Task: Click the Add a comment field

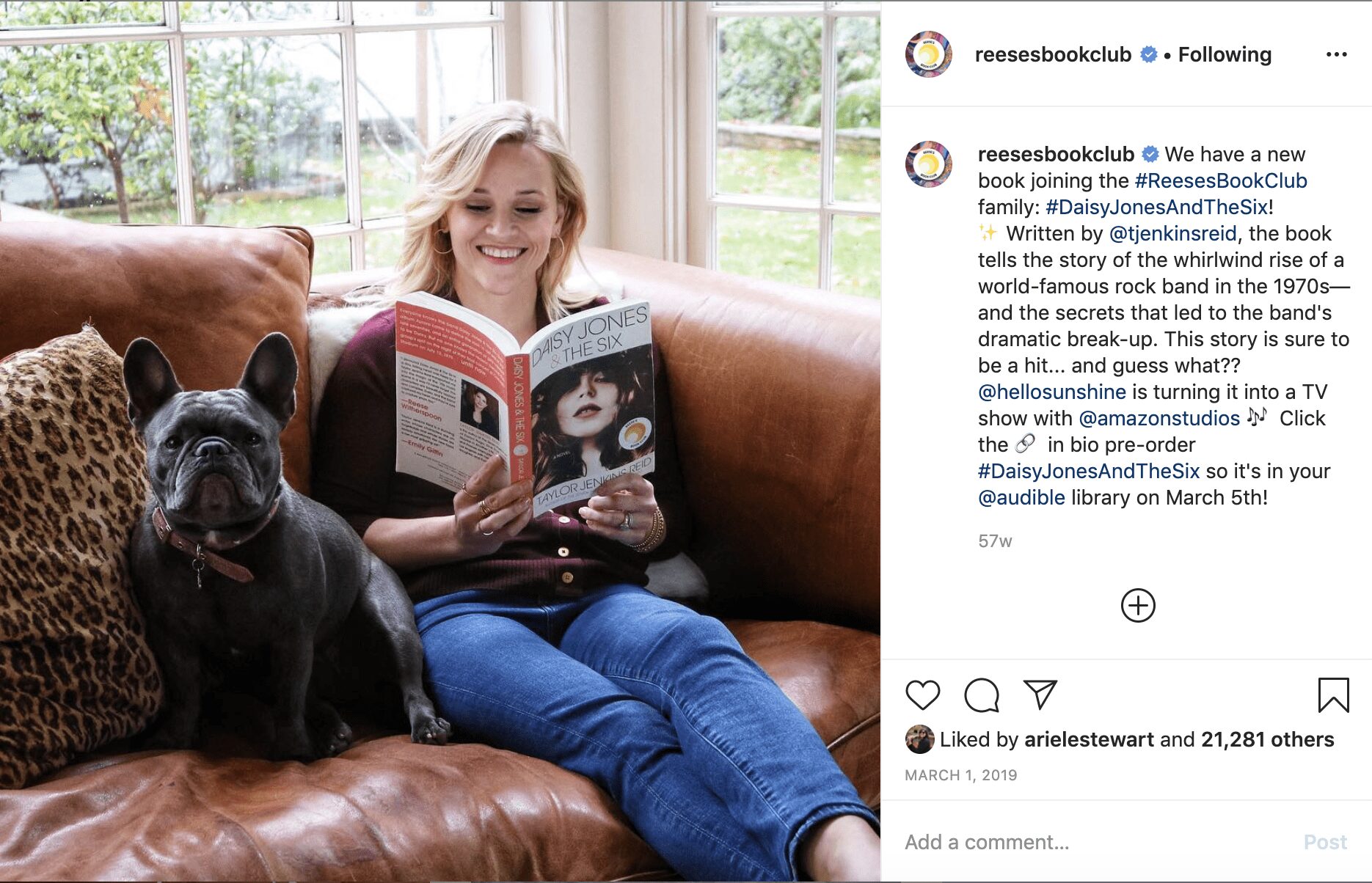Action: pos(1097,842)
